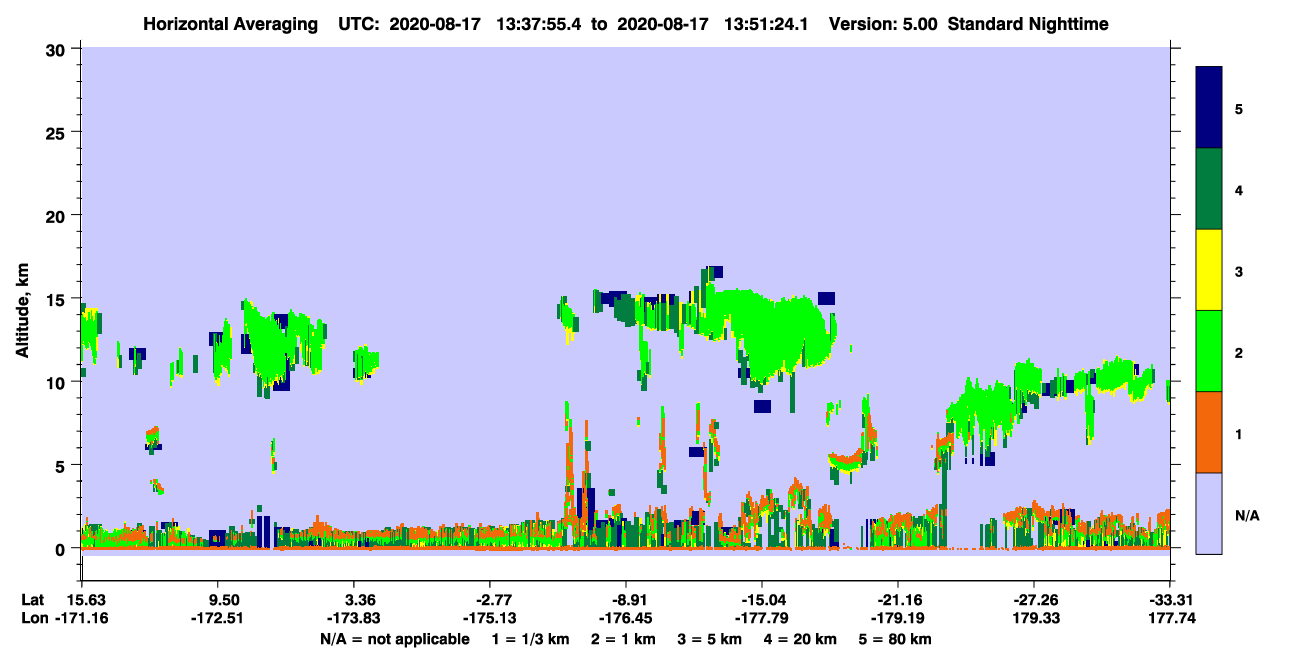Click the latitude value -27.26
1300x667 pixels.
pyautogui.click(x=1034, y=600)
